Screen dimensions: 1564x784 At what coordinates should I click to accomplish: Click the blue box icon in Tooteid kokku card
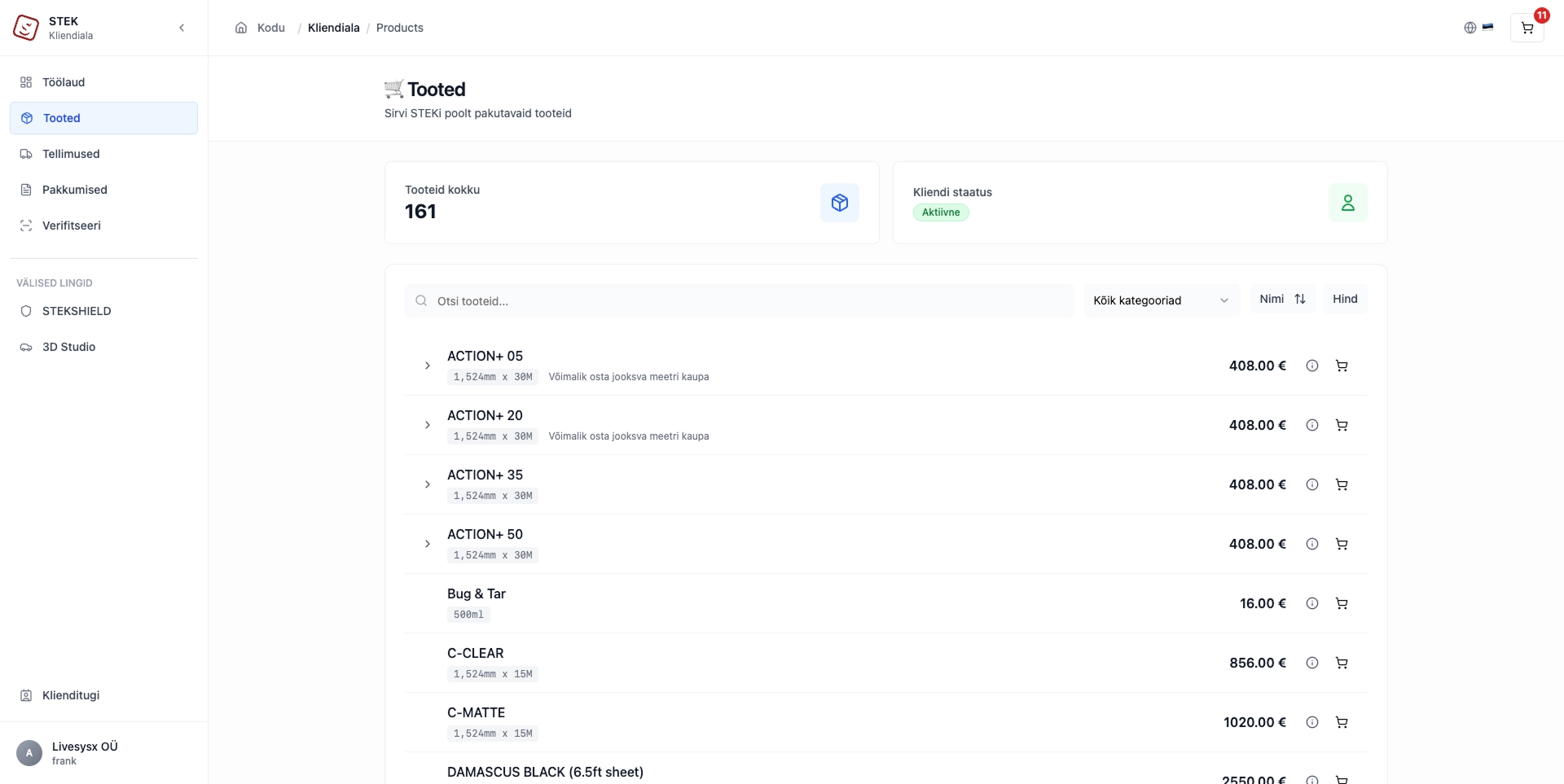click(x=840, y=203)
